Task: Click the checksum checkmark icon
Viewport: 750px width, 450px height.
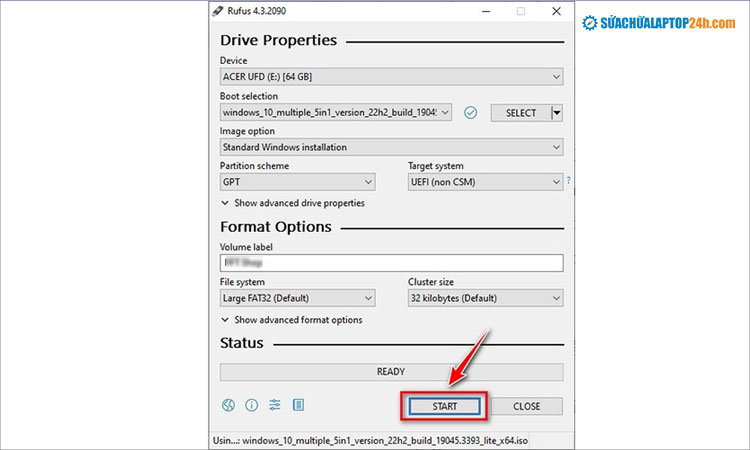Action: click(471, 113)
